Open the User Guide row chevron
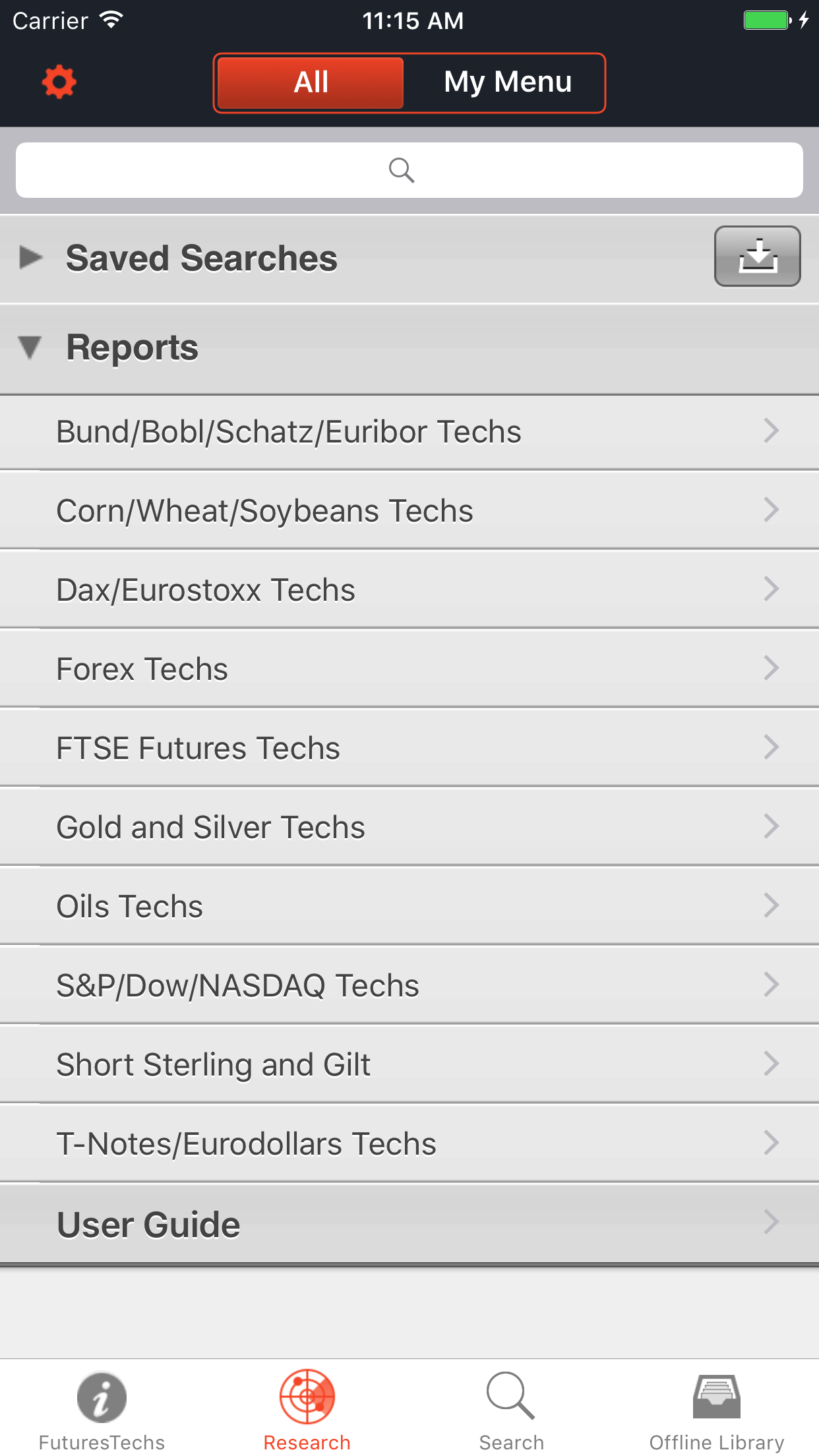The height and width of the screenshot is (1456, 819). click(x=772, y=1222)
